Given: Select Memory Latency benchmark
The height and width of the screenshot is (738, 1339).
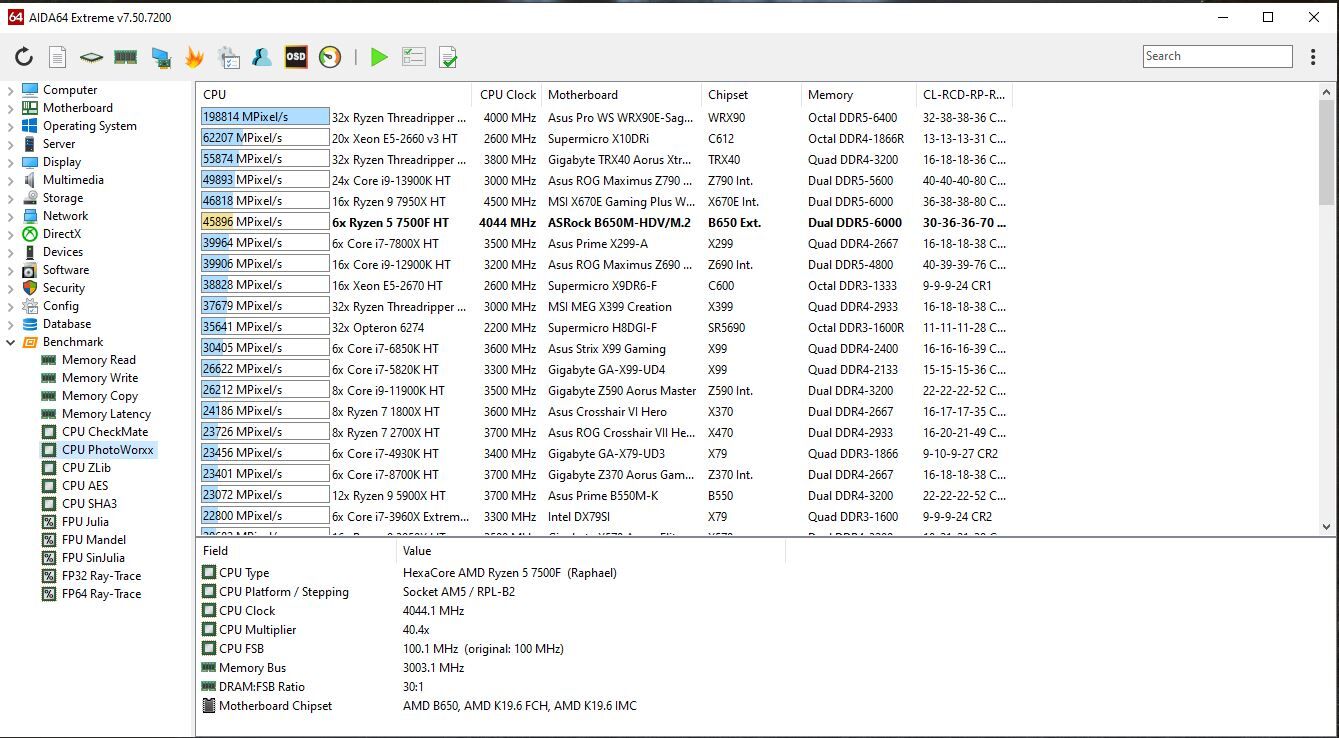Looking at the screenshot, I should click(106, 414).
